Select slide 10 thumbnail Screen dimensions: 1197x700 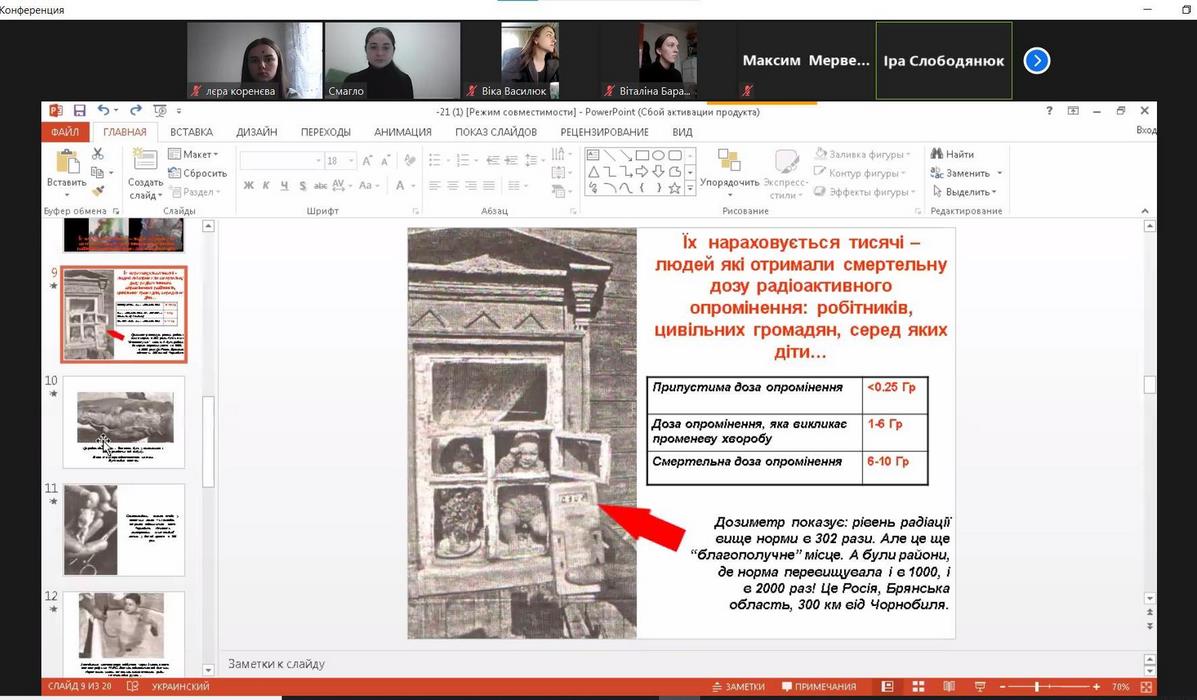124,420
